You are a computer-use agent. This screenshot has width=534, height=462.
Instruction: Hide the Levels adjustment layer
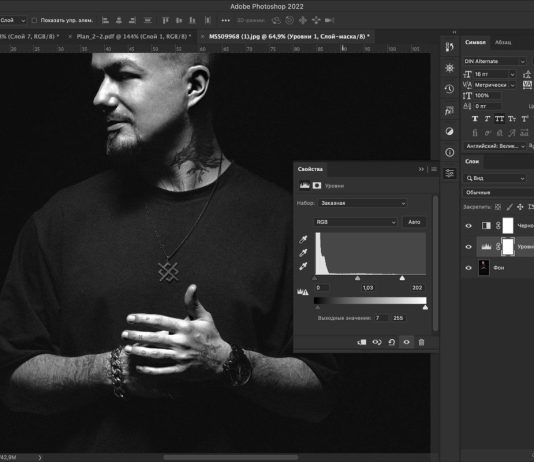pos(469,246)
